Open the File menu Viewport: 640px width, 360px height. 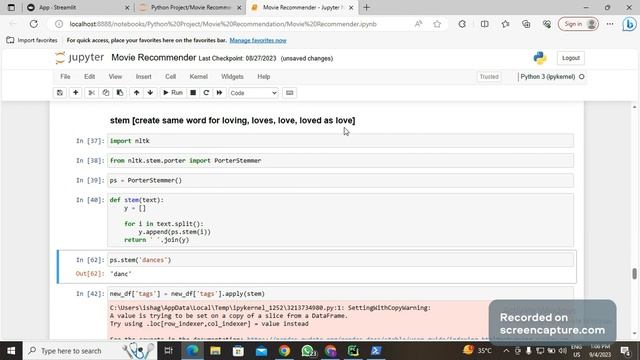coord(65,77)
